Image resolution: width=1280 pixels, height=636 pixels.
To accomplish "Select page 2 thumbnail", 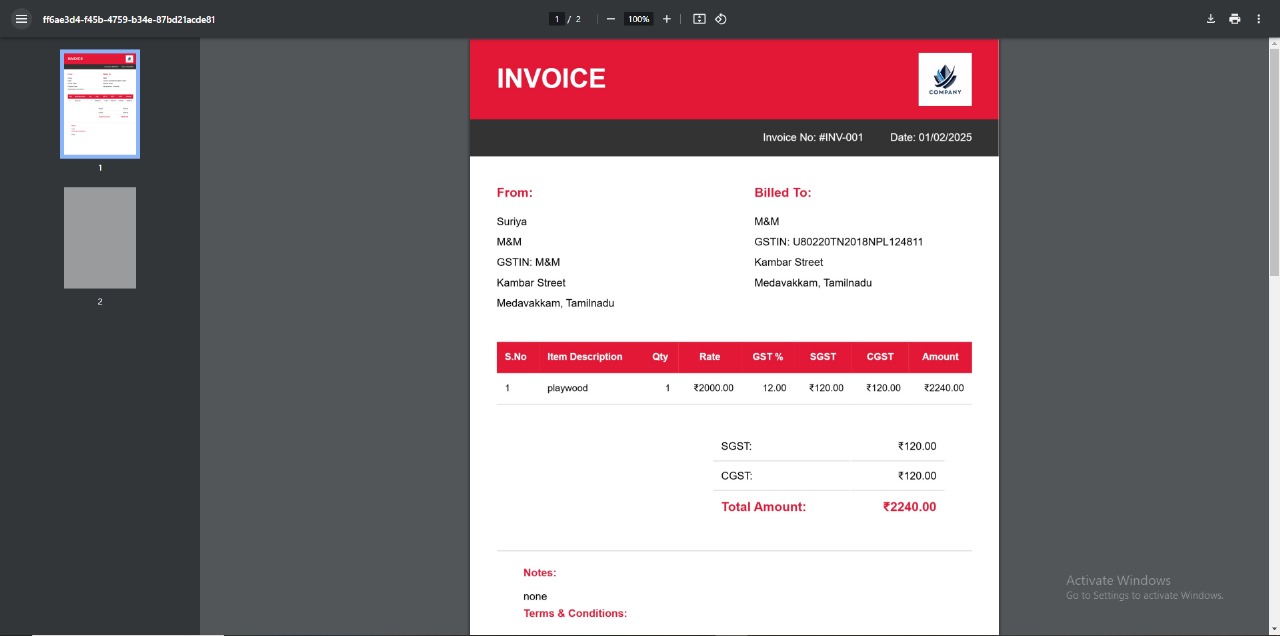I will (x=100, y=238).
